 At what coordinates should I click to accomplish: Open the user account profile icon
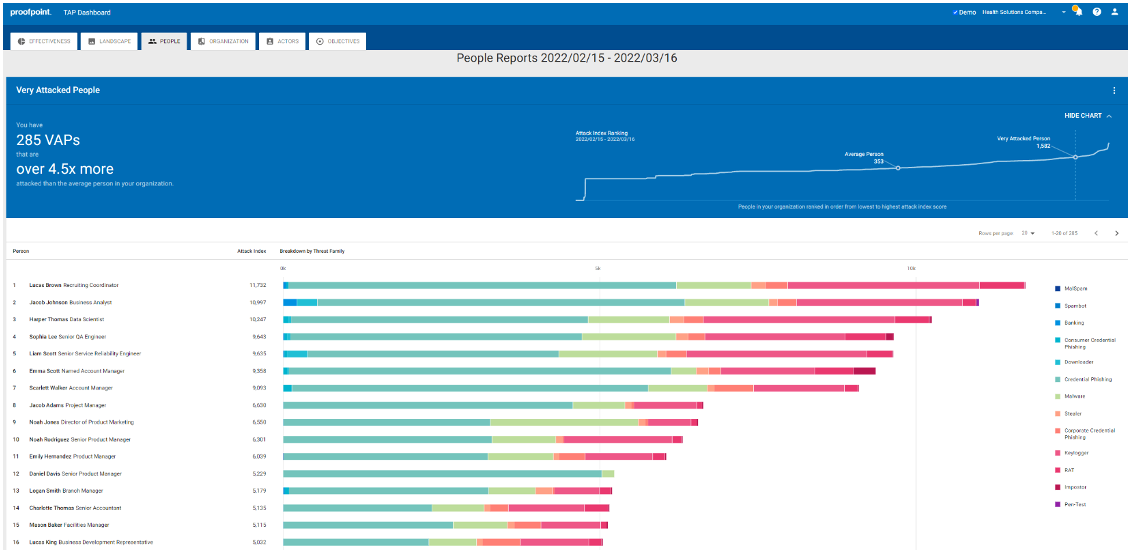[1114, 12]
